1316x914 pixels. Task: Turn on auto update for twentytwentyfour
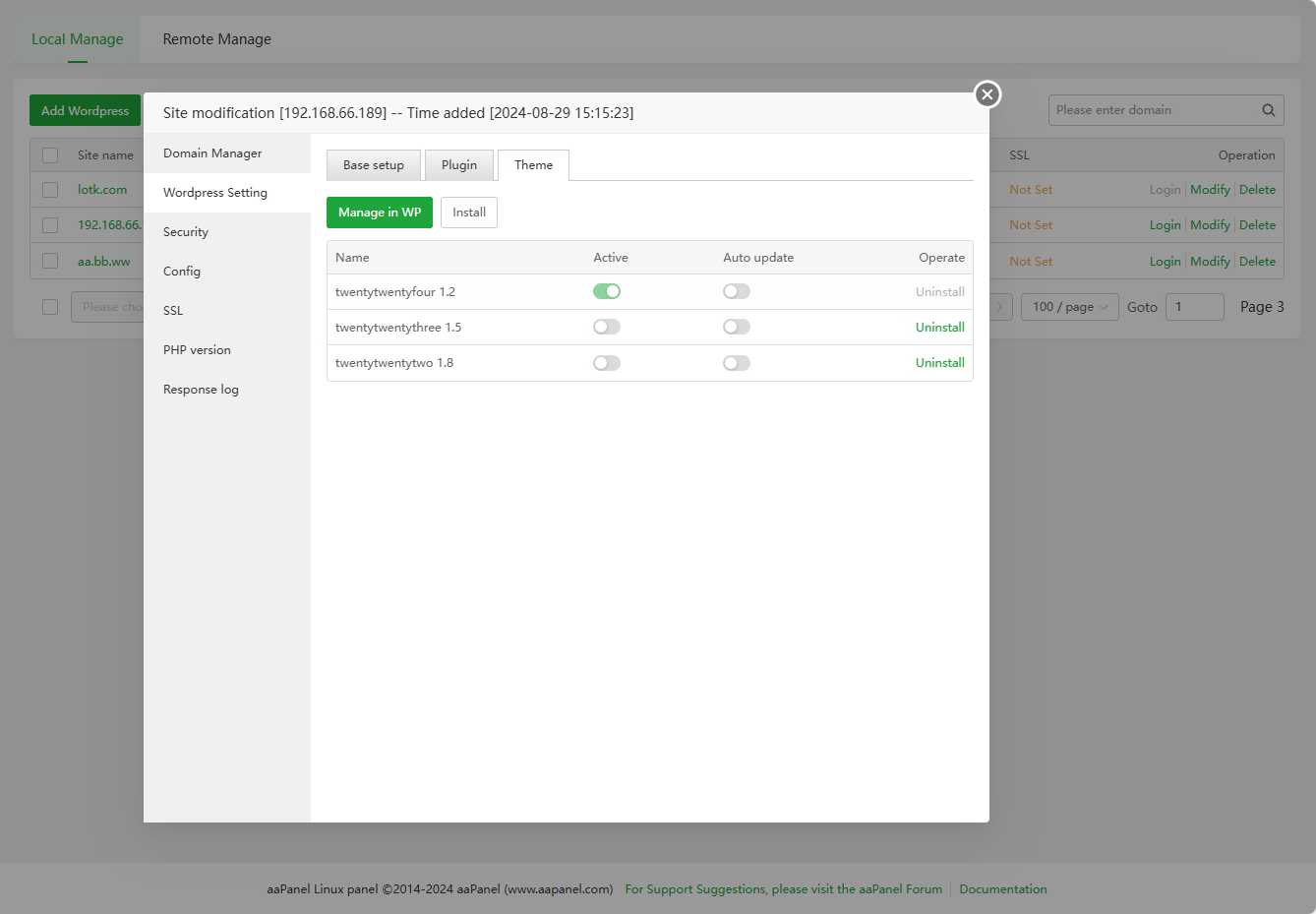(737, 291)
